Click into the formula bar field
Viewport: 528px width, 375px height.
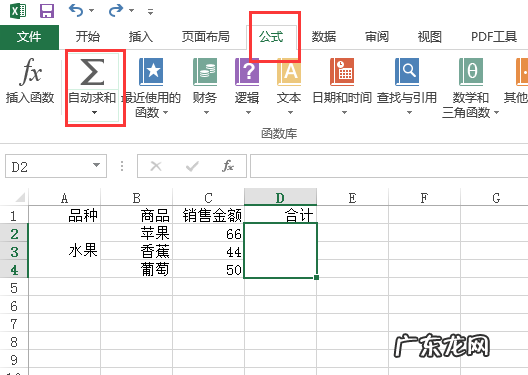coord(389,166)
